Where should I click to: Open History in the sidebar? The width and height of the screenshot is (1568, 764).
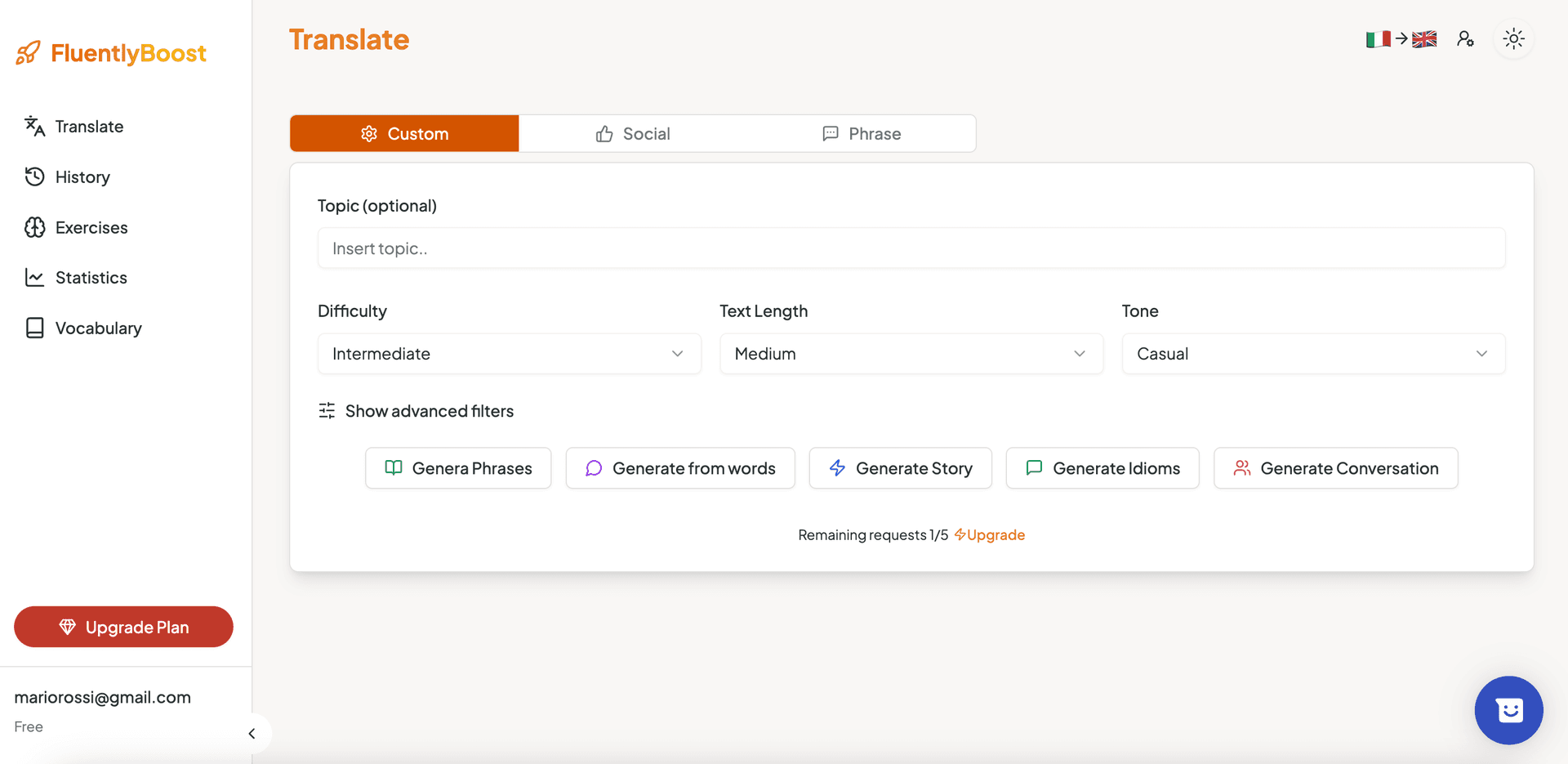click(x=67, y=177)
